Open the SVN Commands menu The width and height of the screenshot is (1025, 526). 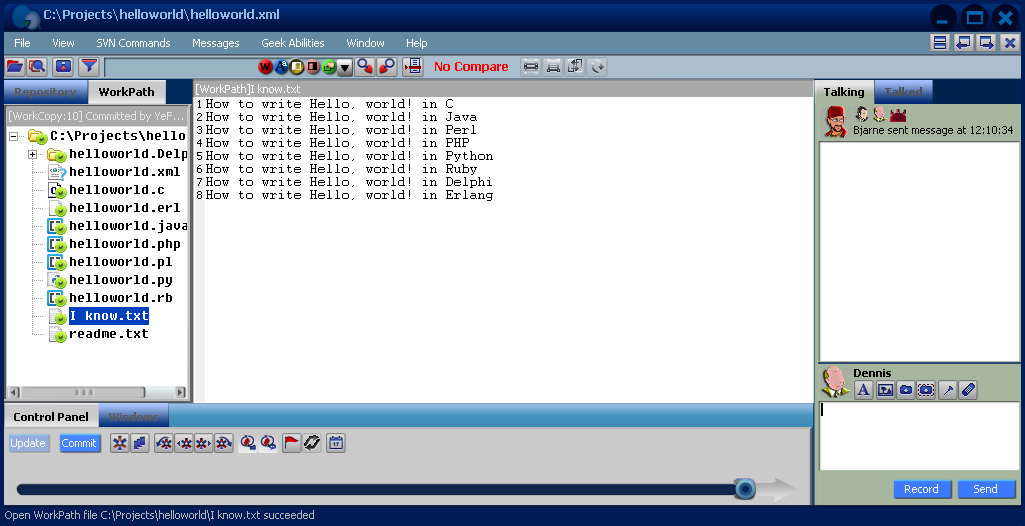tap(133, 43)
